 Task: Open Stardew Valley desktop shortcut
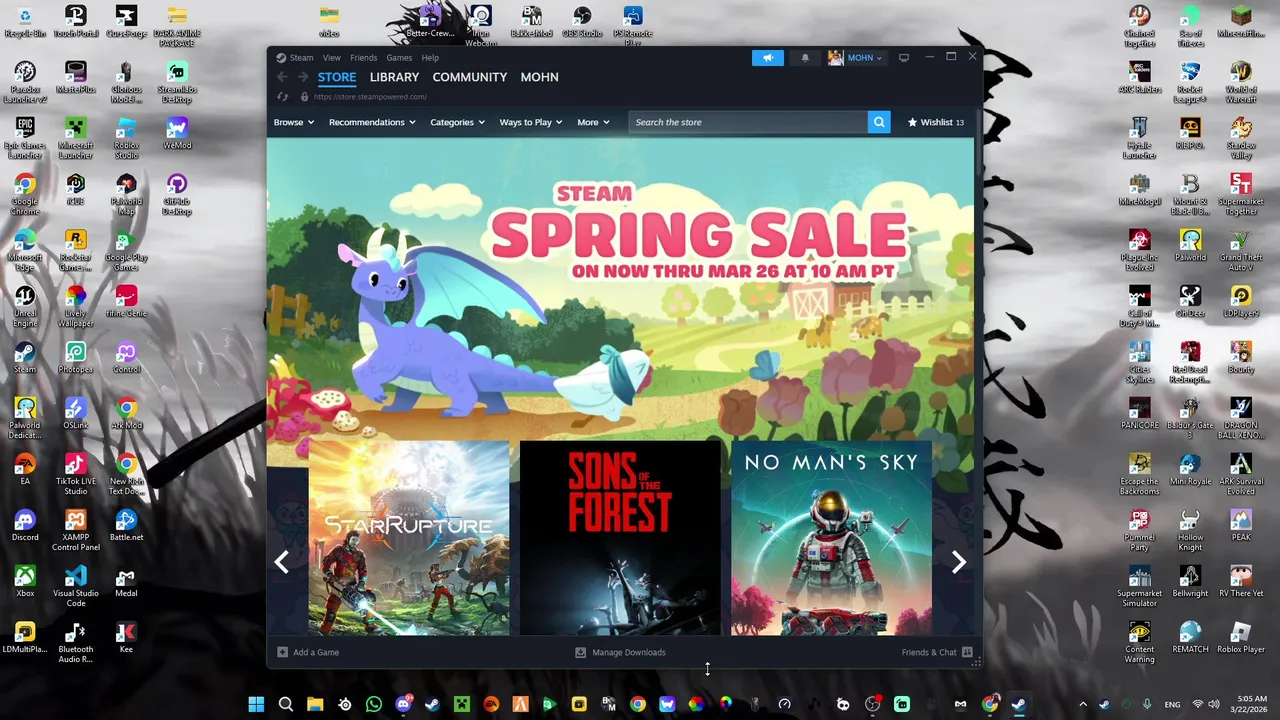tap(1241, 138)
